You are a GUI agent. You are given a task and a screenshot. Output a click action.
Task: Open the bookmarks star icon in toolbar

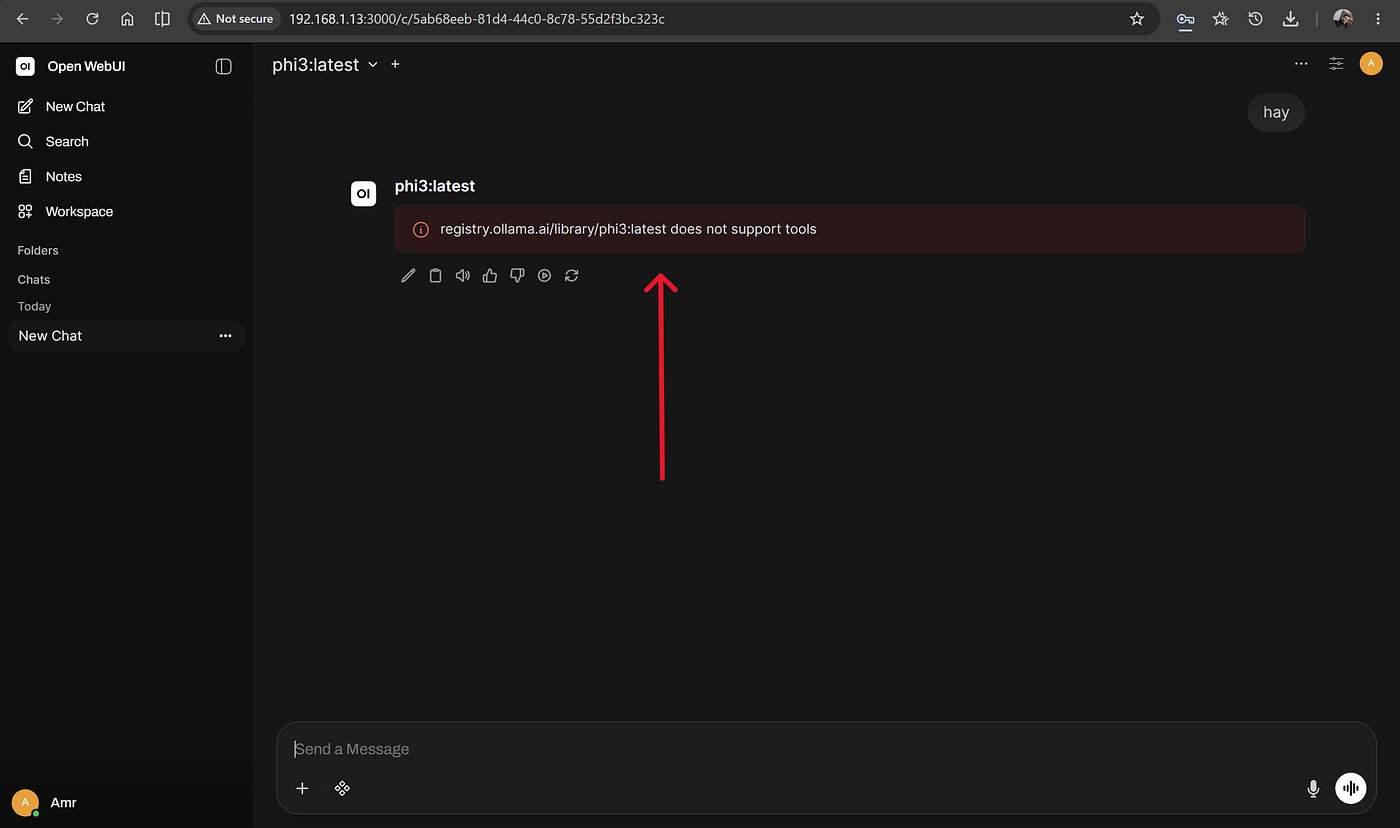point(1220,19)
